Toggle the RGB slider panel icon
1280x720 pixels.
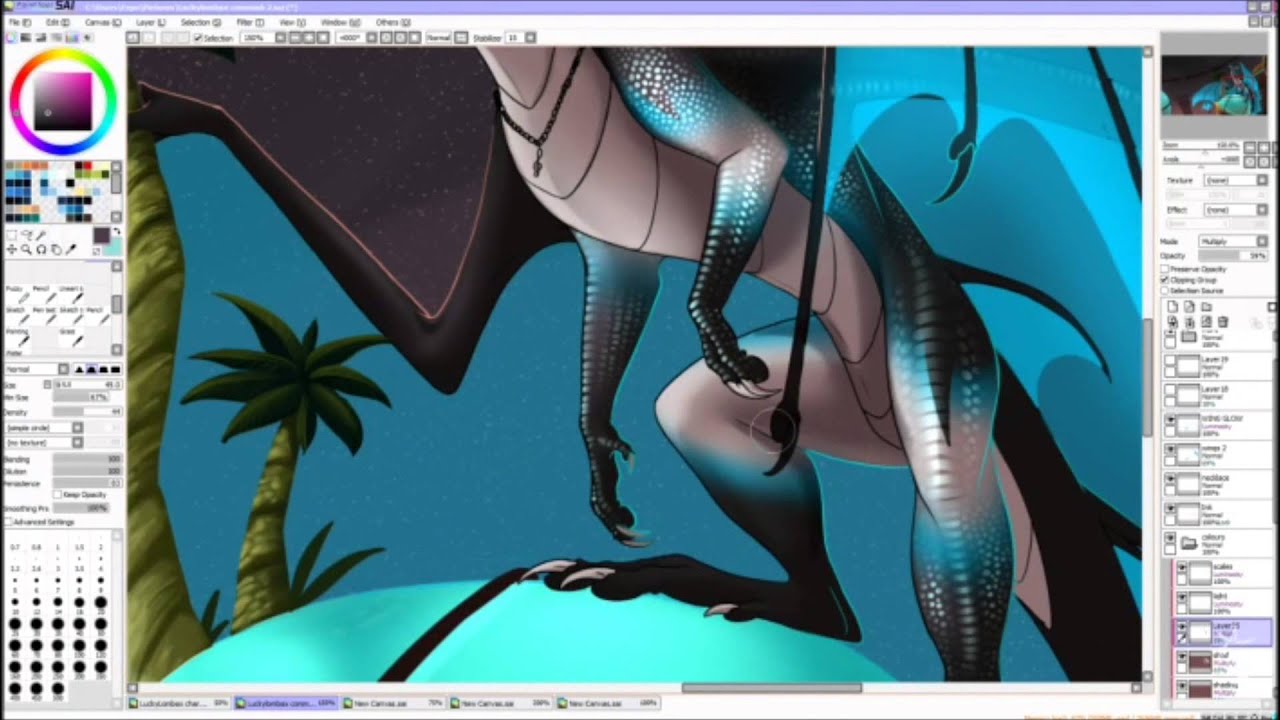[24, 38]
